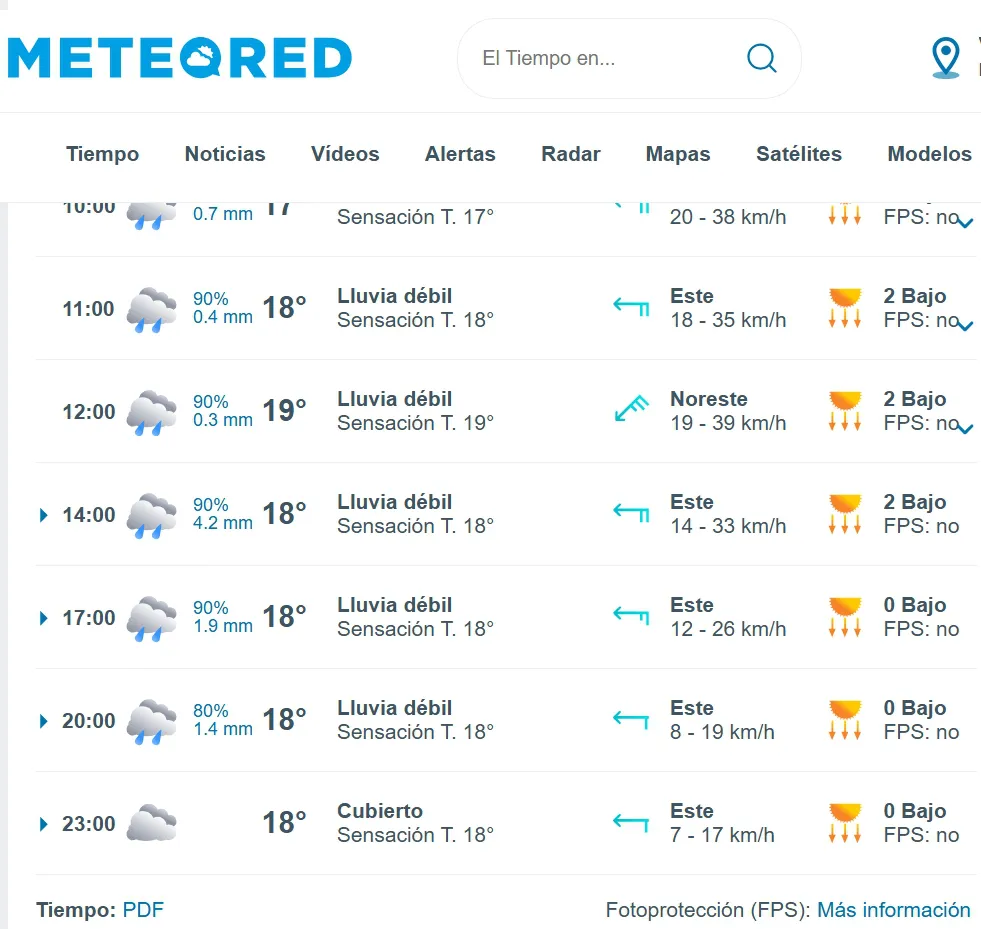Open the 12:00 row details chevron
Image resolution: width=981 pixels, height=929 pixels.
[965, 428]
